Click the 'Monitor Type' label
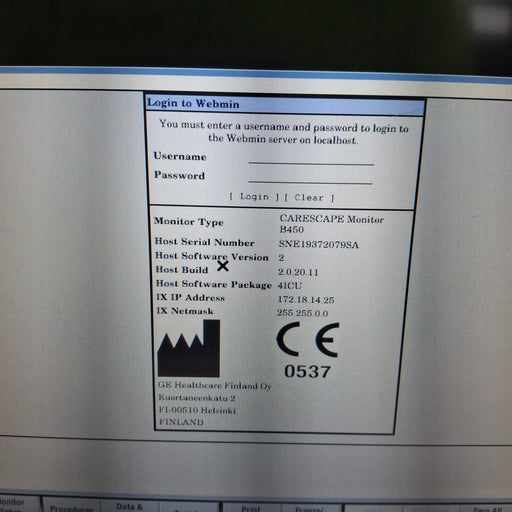This screenshot has width=512, height=512. click(189, 222)
